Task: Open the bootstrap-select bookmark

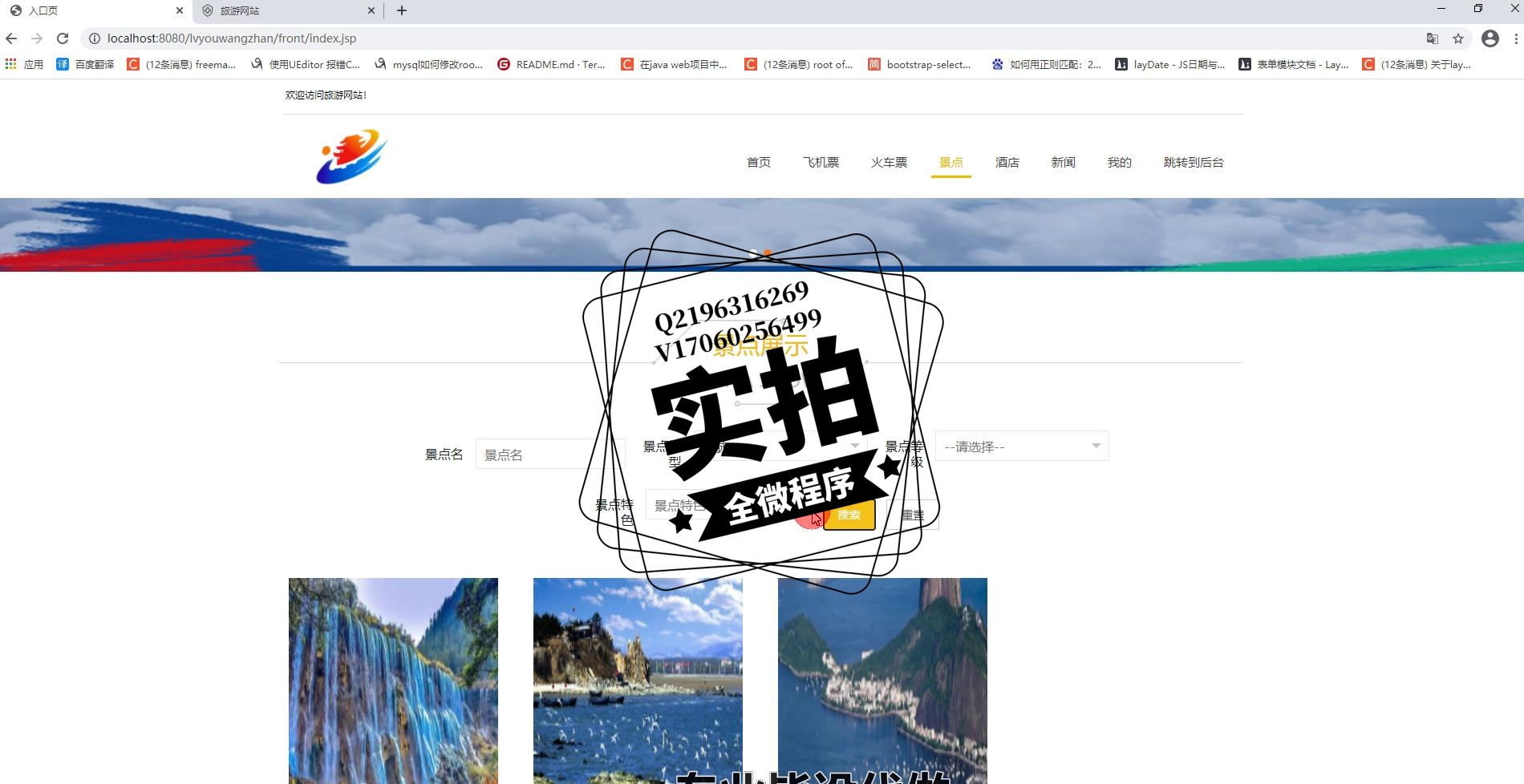Action: [x=920, y=64]
